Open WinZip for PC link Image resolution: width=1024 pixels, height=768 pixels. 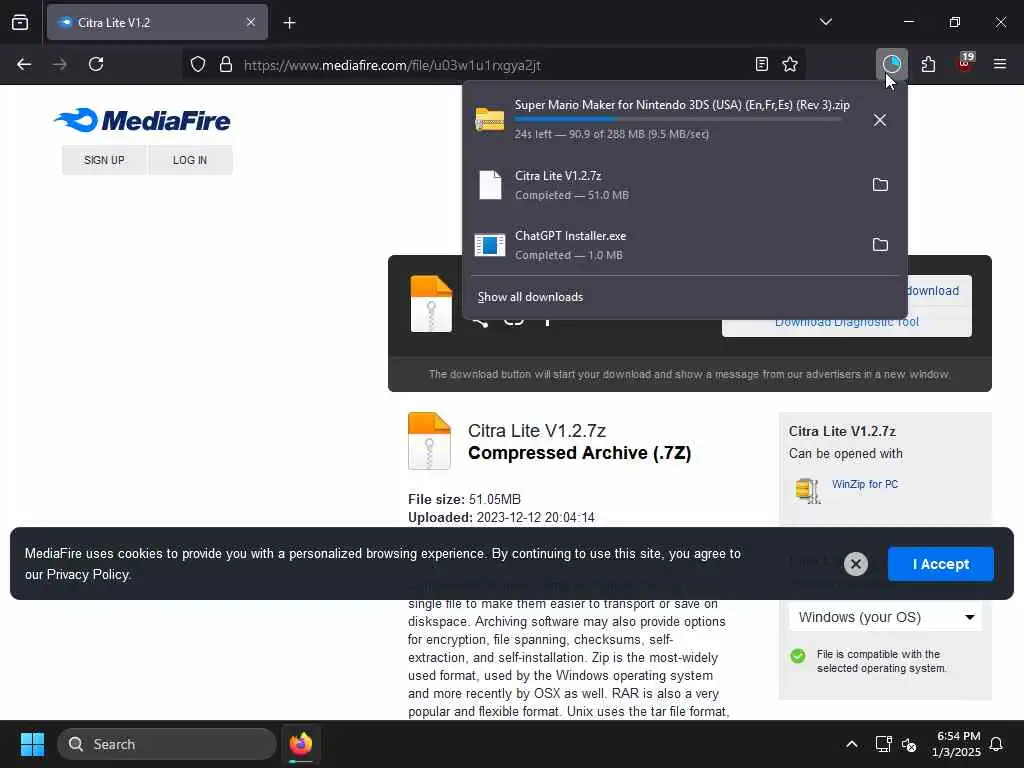pyautogui.click(x=865, y=484)
